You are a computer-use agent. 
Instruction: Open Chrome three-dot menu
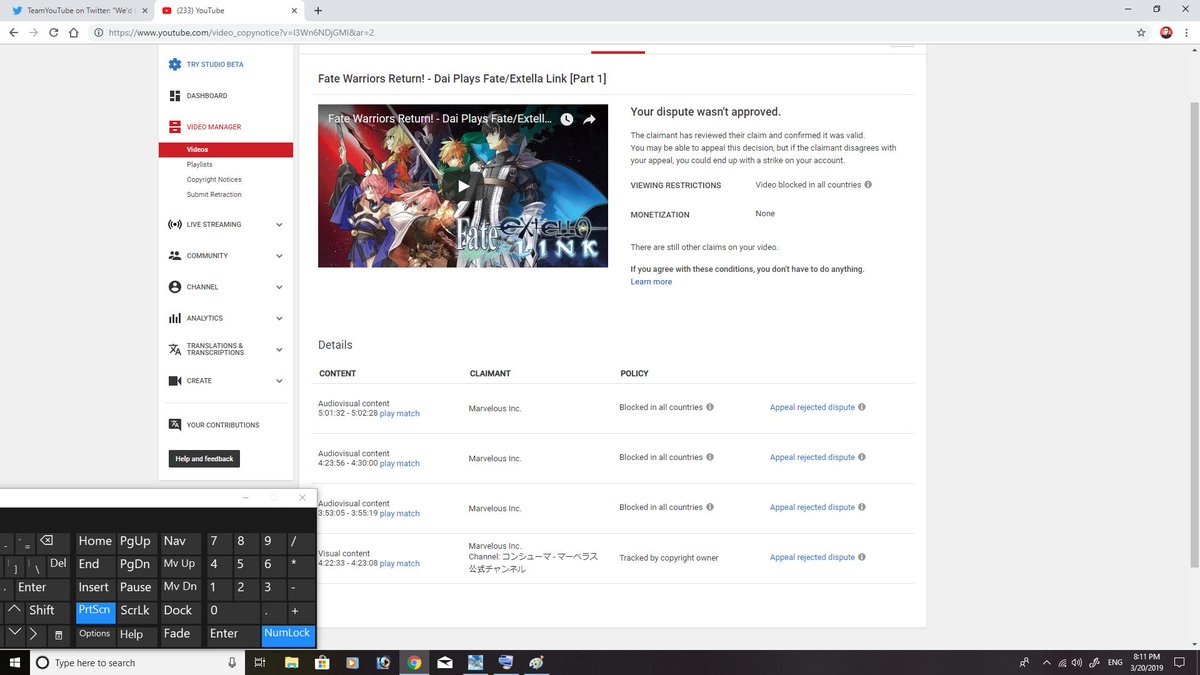coord(1187,32)
